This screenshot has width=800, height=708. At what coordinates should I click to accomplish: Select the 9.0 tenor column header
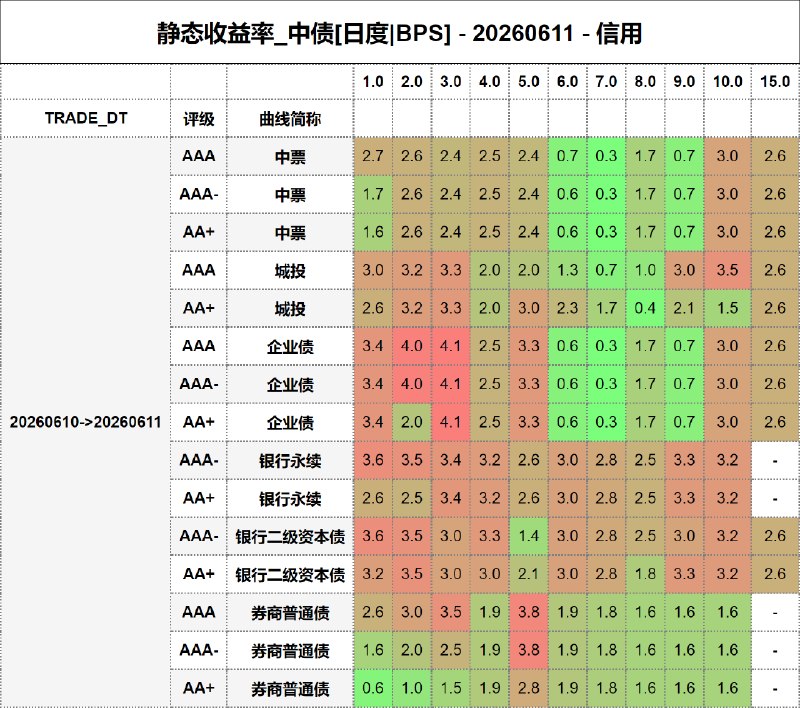684,82
